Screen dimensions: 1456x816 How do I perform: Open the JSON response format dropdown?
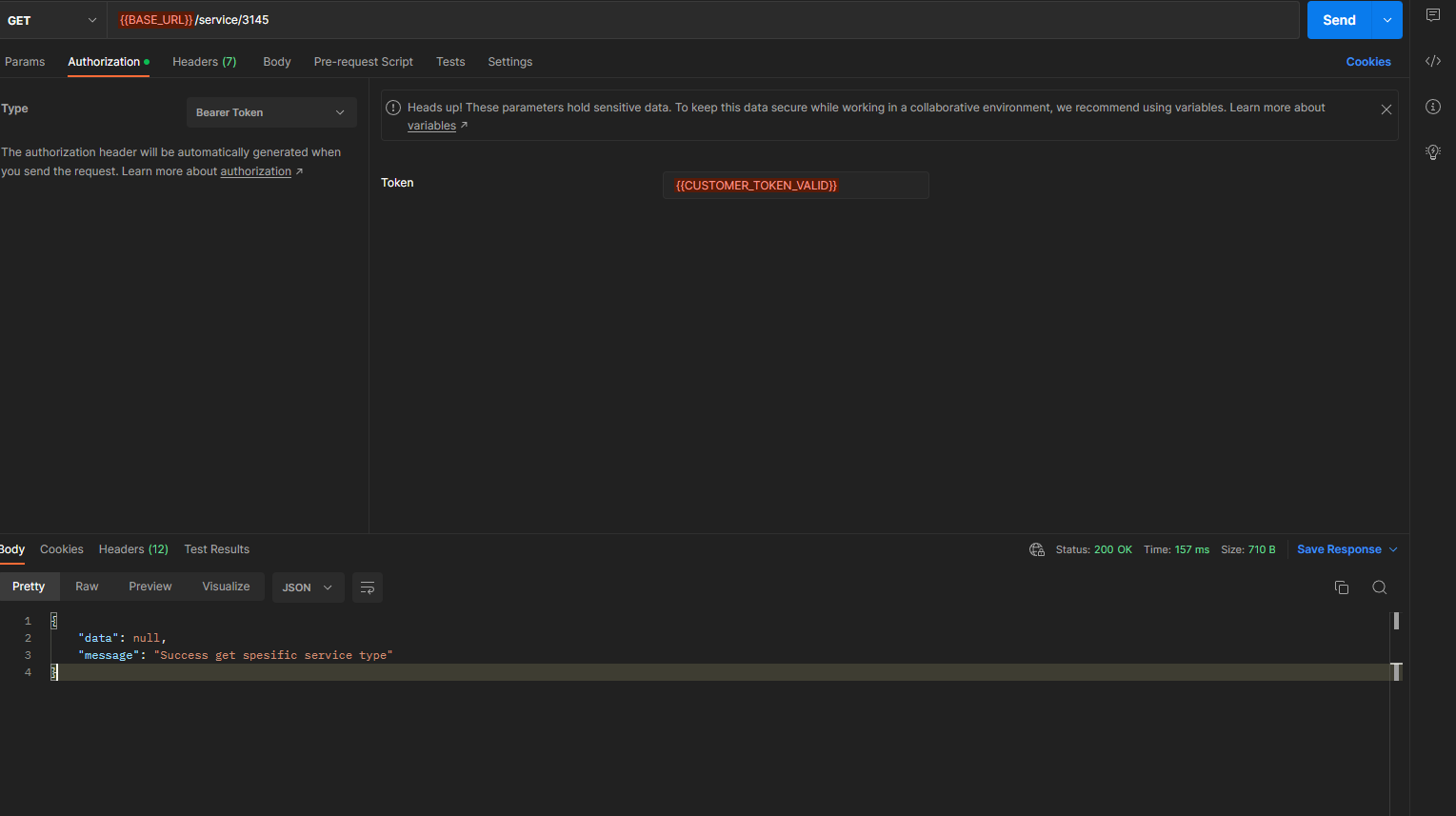point(308,587)
